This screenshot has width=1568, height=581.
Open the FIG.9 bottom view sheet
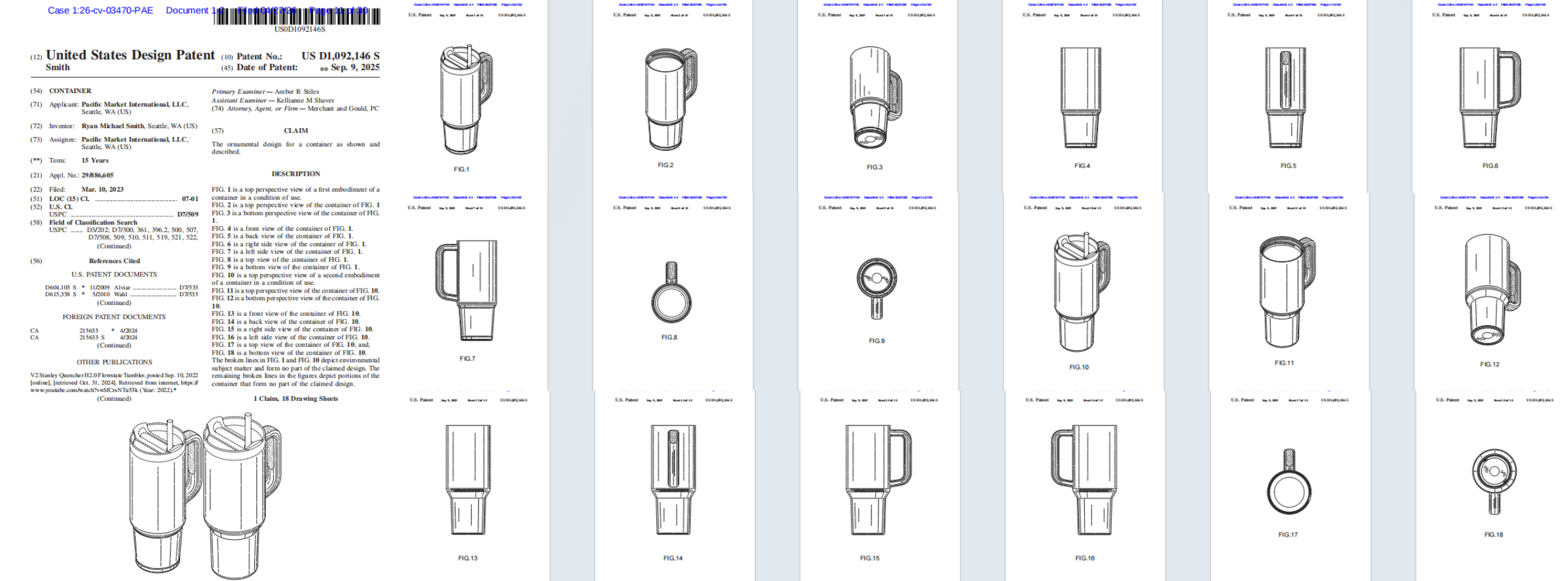[878, 292]
